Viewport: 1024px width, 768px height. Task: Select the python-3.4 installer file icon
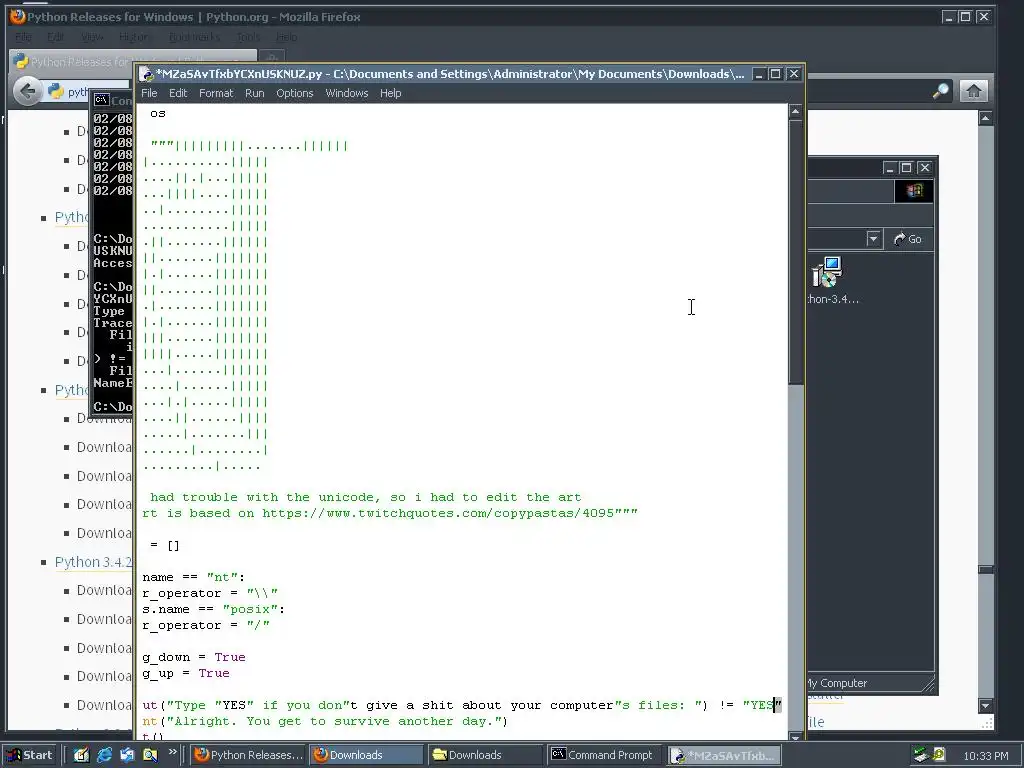tap(827, 272)
